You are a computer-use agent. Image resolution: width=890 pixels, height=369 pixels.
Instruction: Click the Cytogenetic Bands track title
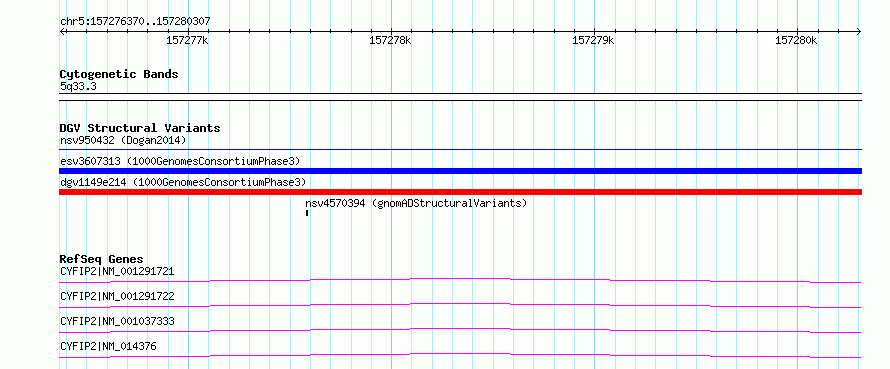119,74
